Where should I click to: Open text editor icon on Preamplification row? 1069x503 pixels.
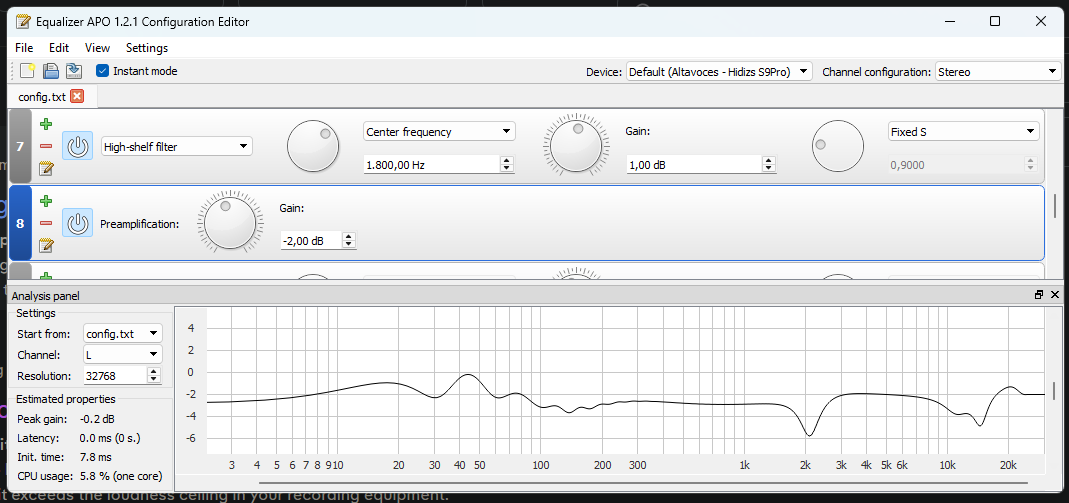click(x=46, y=245)
